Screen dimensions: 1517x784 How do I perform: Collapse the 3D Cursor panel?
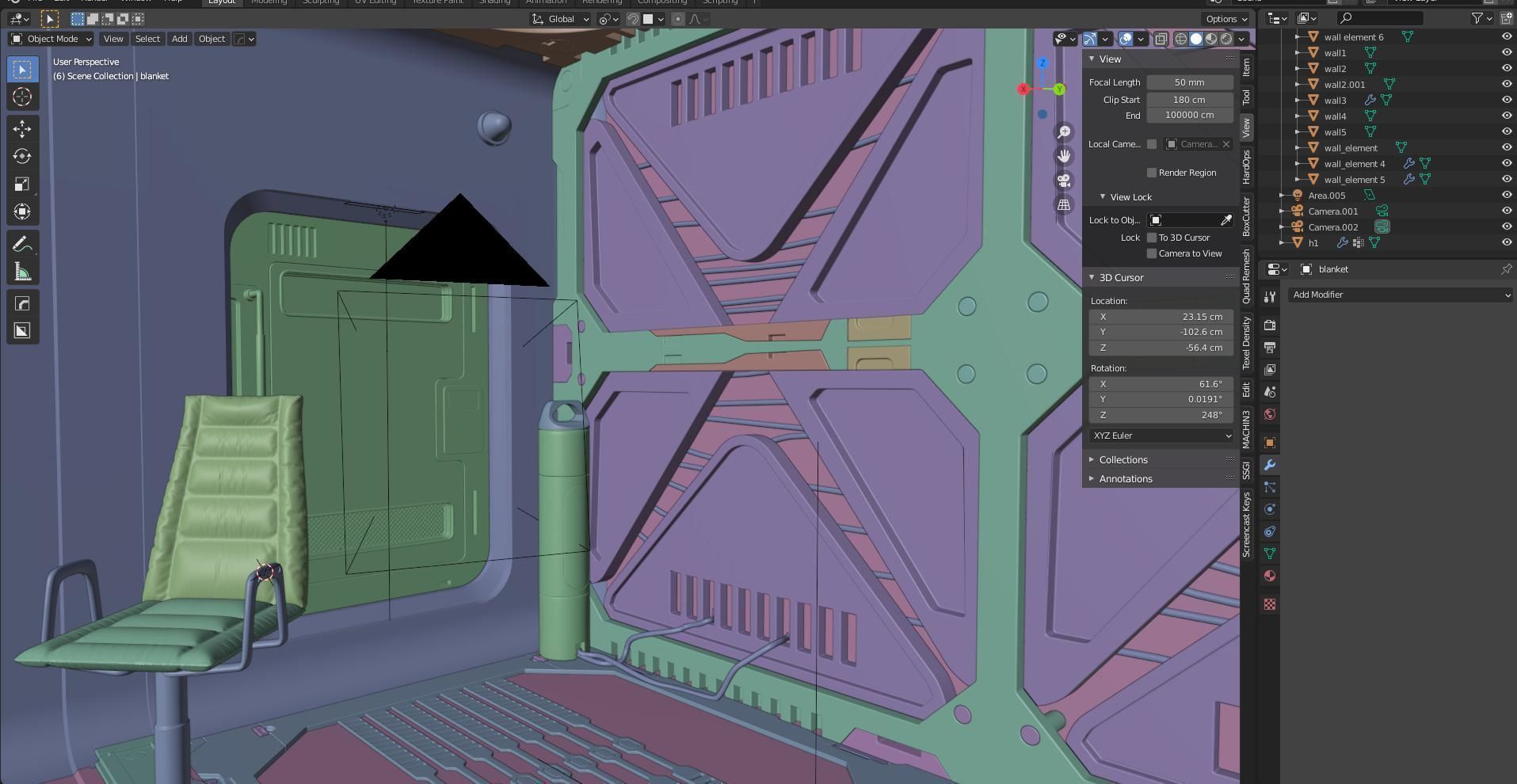click(x=1121, y=278)
